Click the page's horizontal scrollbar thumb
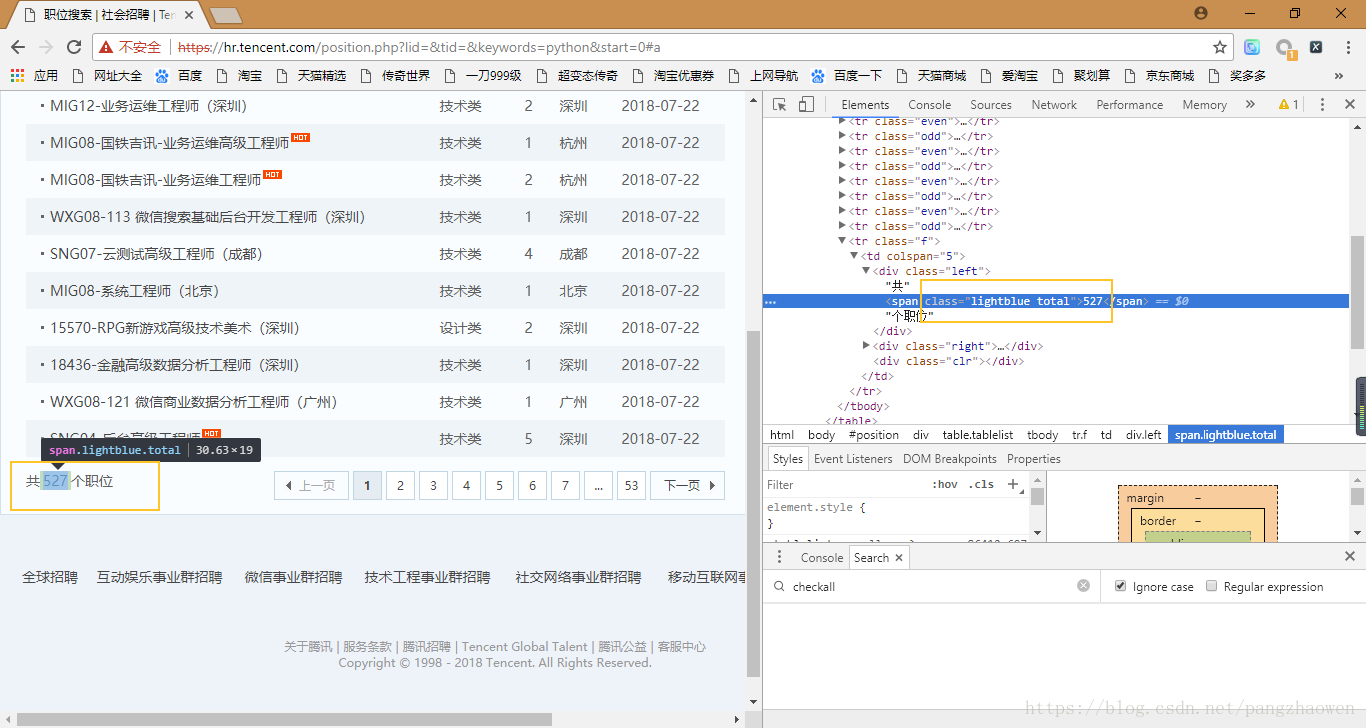 (x=284, y=719)
